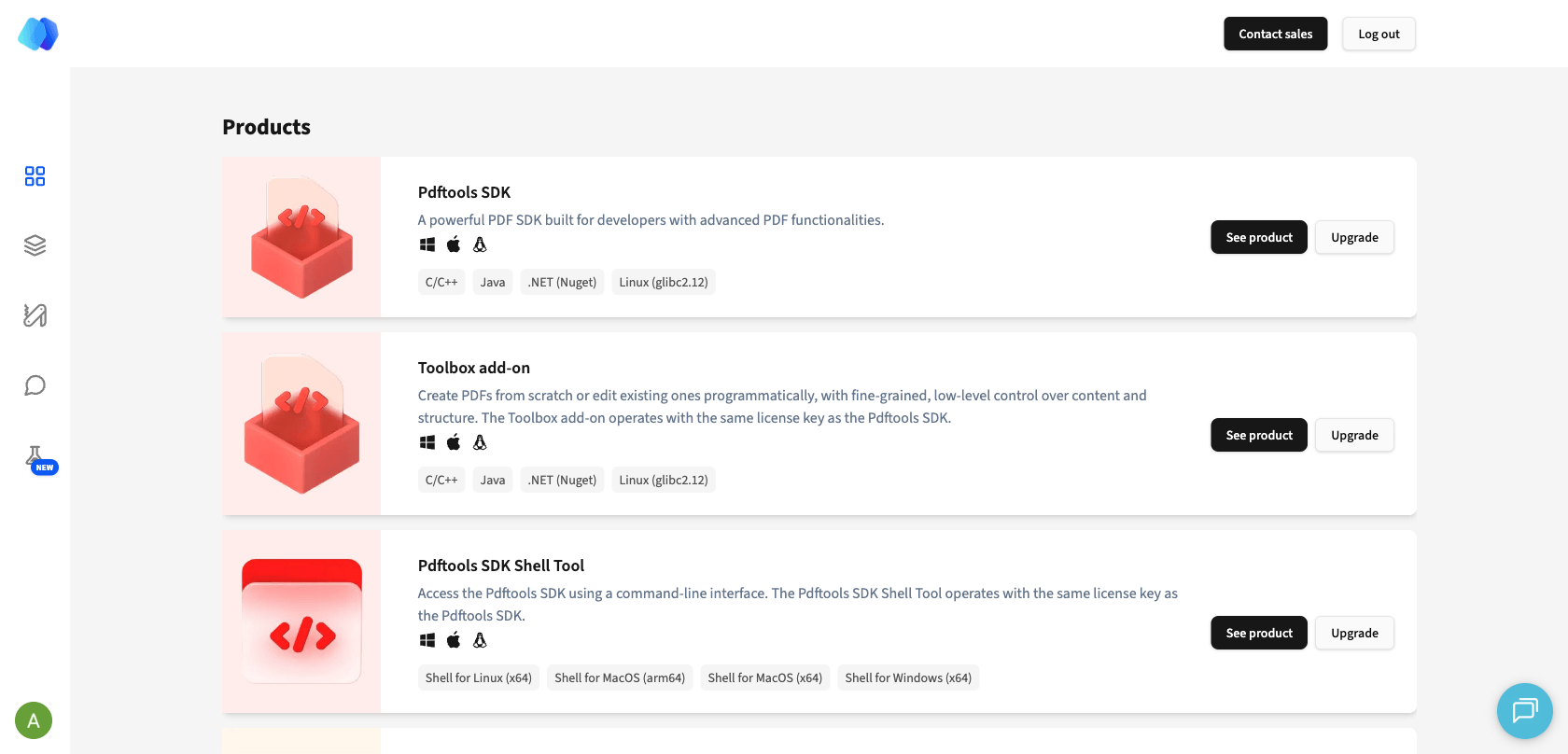1568x754 pixels.
Task: Click the Toolbox add-on description paragraph
Action: (x=782, y=407)
